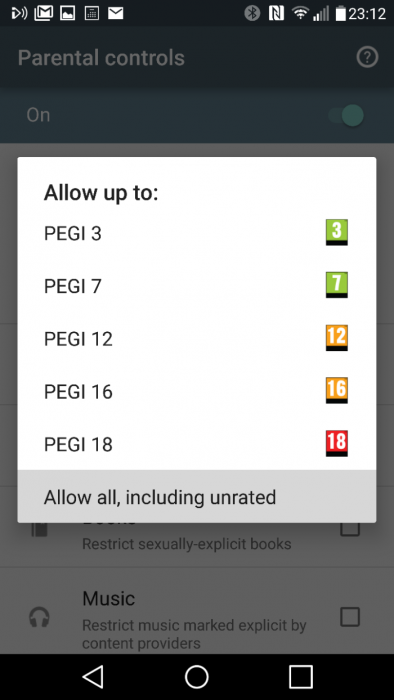The image size is (394, 700).
Task: Open Music restriction setting row
Action: pos(197,617)
